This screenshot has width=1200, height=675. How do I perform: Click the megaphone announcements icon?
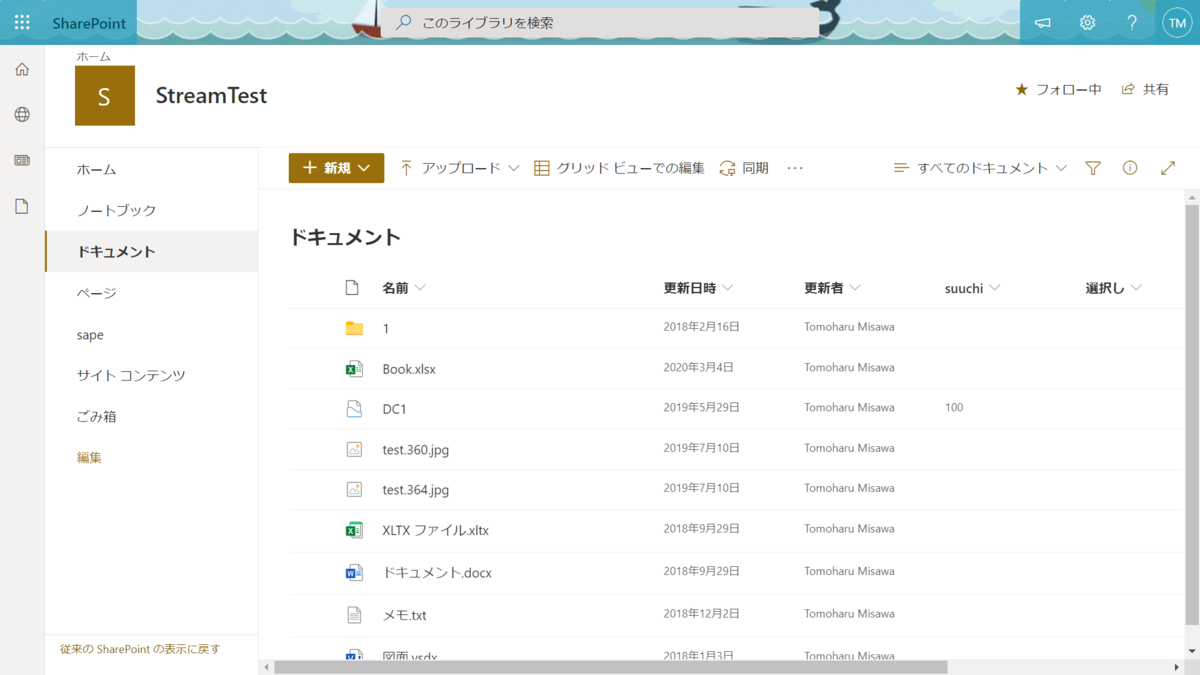click(x=1043, y=22)
